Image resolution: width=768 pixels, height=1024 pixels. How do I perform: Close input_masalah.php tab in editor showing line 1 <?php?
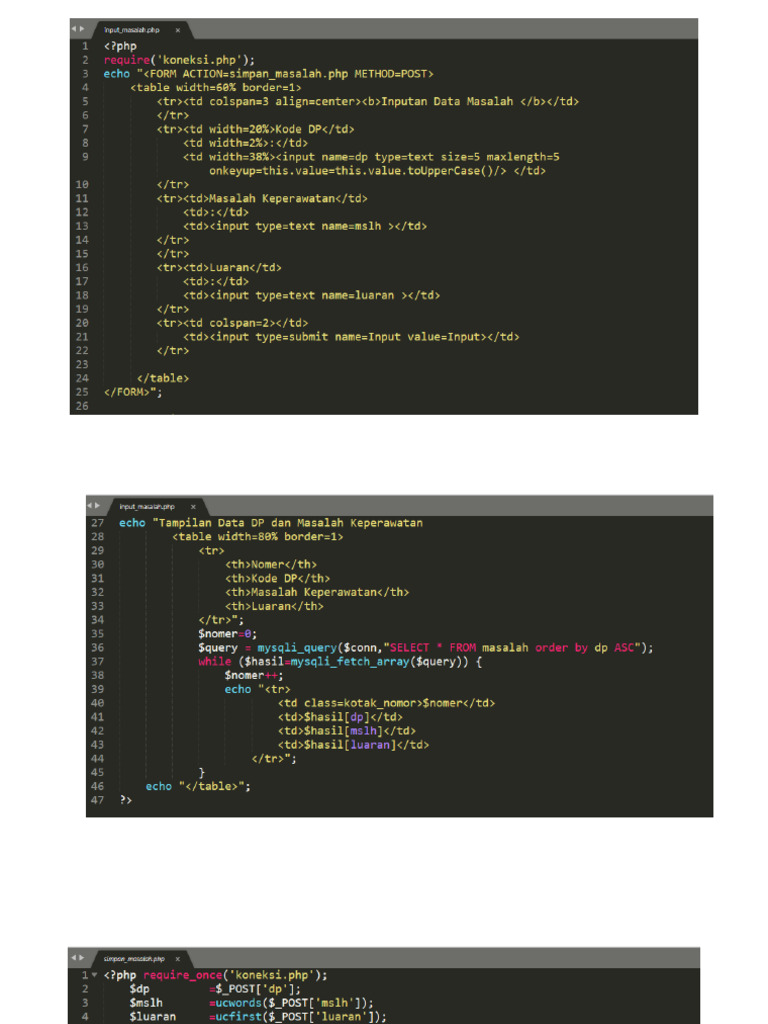click(177, 30)
